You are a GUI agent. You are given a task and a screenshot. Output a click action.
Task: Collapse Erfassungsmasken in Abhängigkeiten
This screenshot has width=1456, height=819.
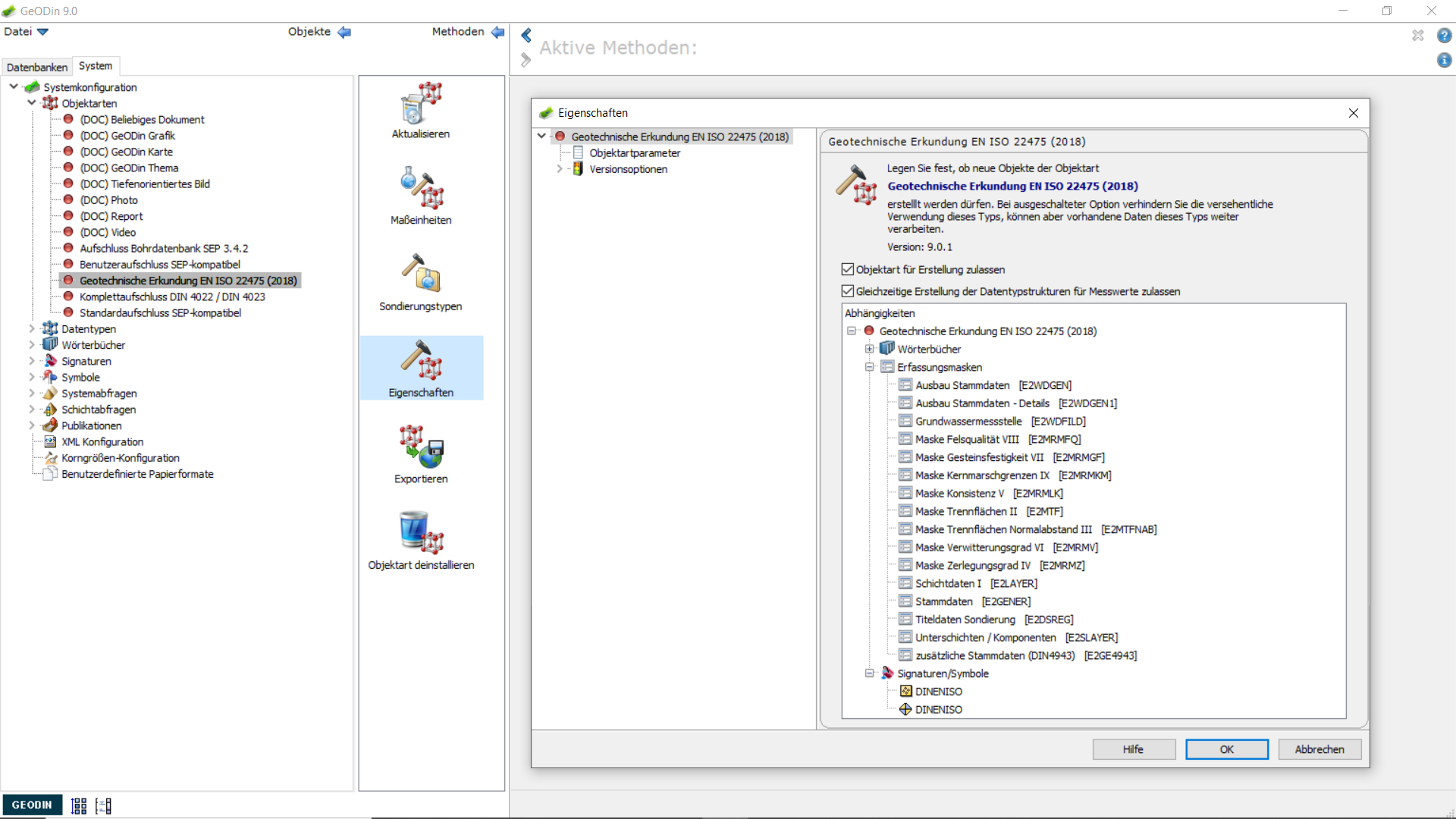tap(870, 367)
